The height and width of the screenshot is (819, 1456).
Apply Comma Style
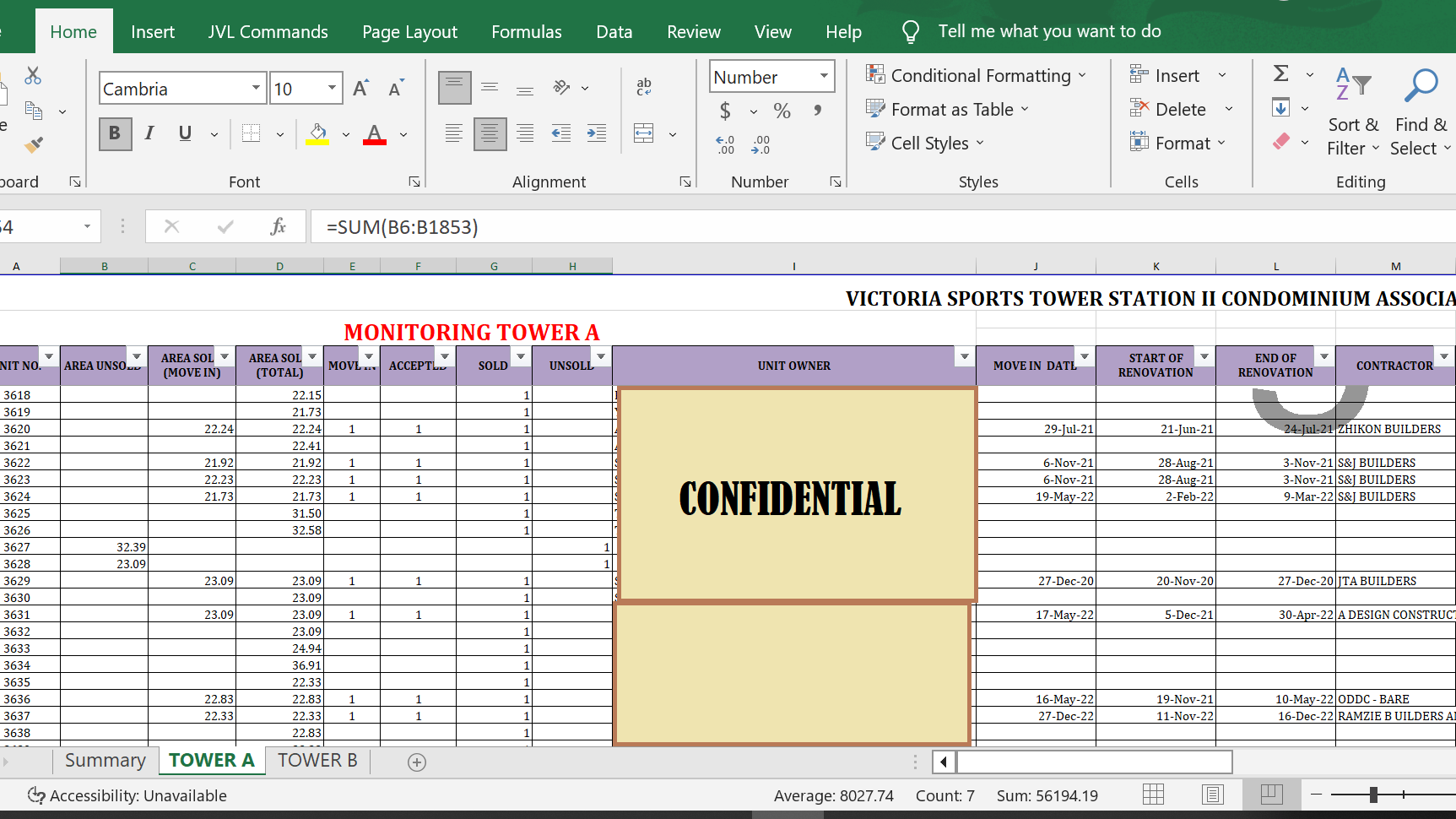pos(817,111)
